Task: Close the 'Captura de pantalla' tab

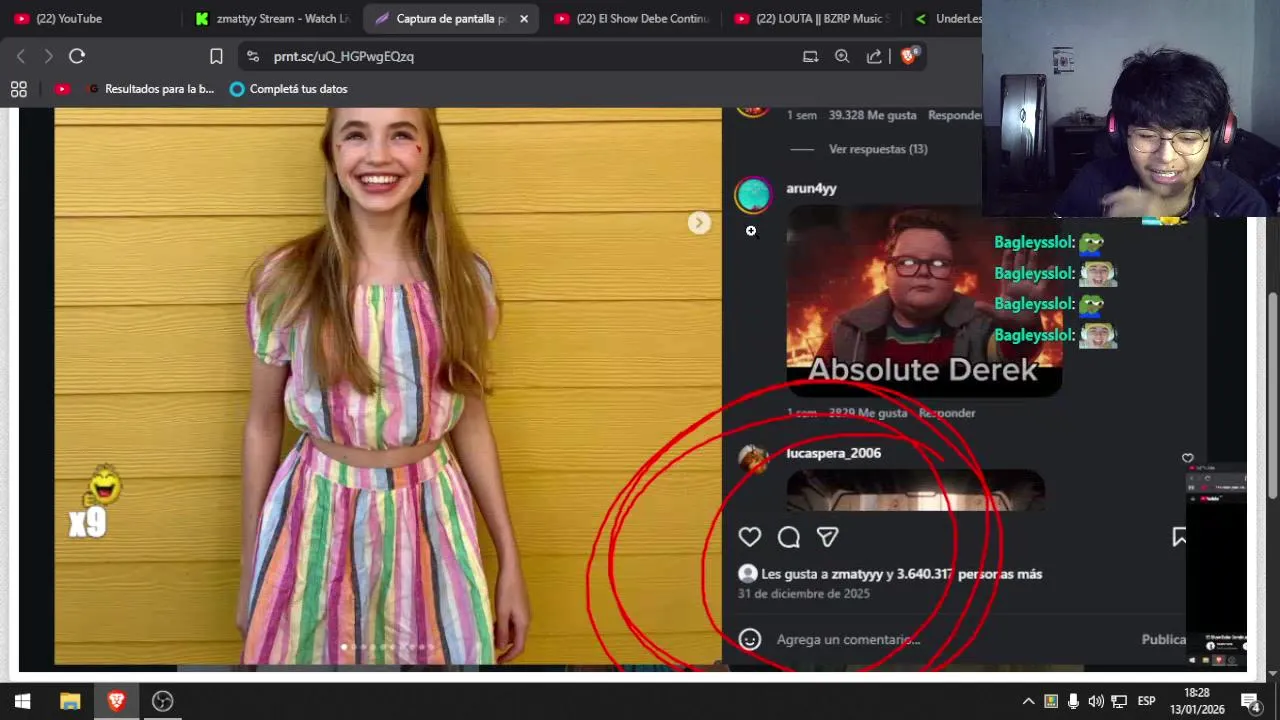Action: pos(524,18)
